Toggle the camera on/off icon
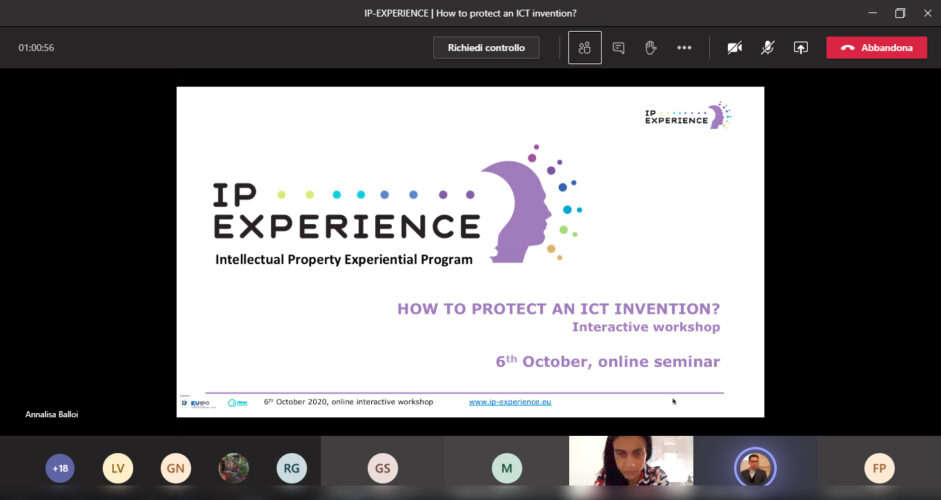Image resolution: width=941 pixels, height=500 pixels. [x=735, y=47]
